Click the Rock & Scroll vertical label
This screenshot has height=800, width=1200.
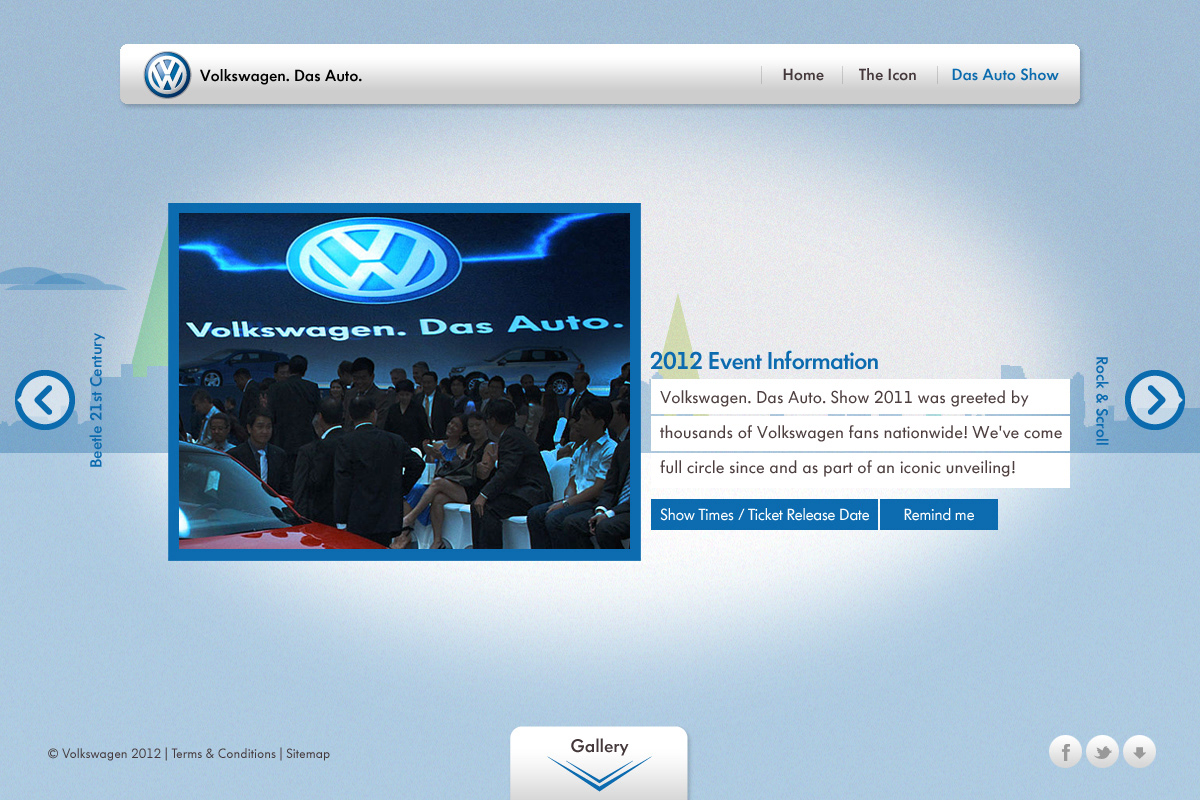(1102, 401)
